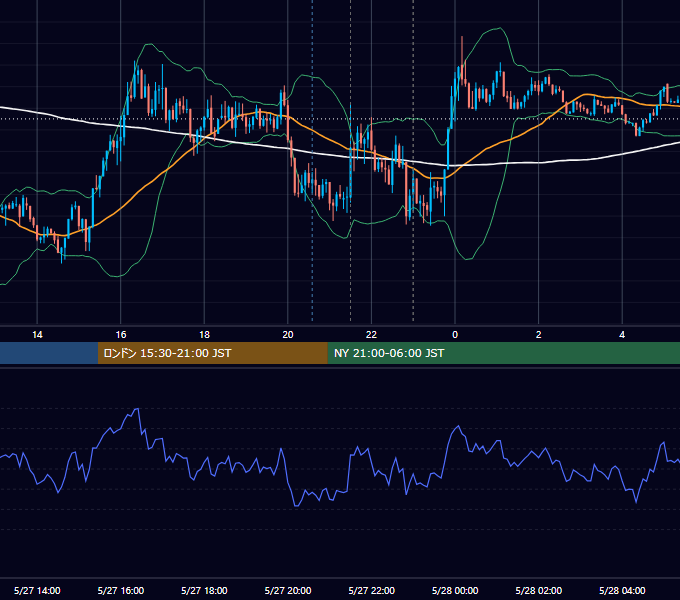Click hour label 0 on price chart axis
The image size is (680, 600).
point(455,335)
